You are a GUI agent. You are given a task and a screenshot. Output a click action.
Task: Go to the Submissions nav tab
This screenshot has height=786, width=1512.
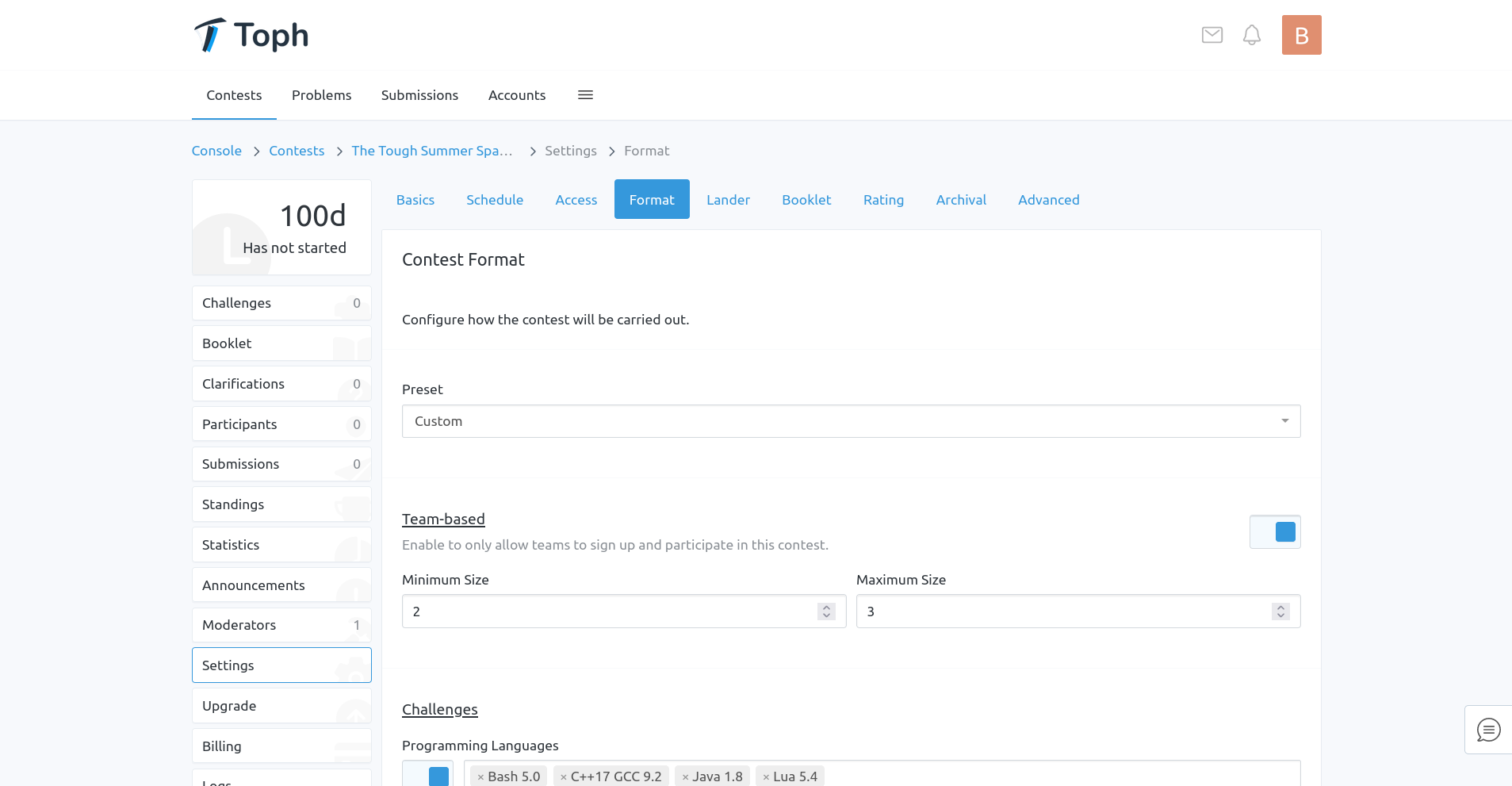click(x=419, y=95)
